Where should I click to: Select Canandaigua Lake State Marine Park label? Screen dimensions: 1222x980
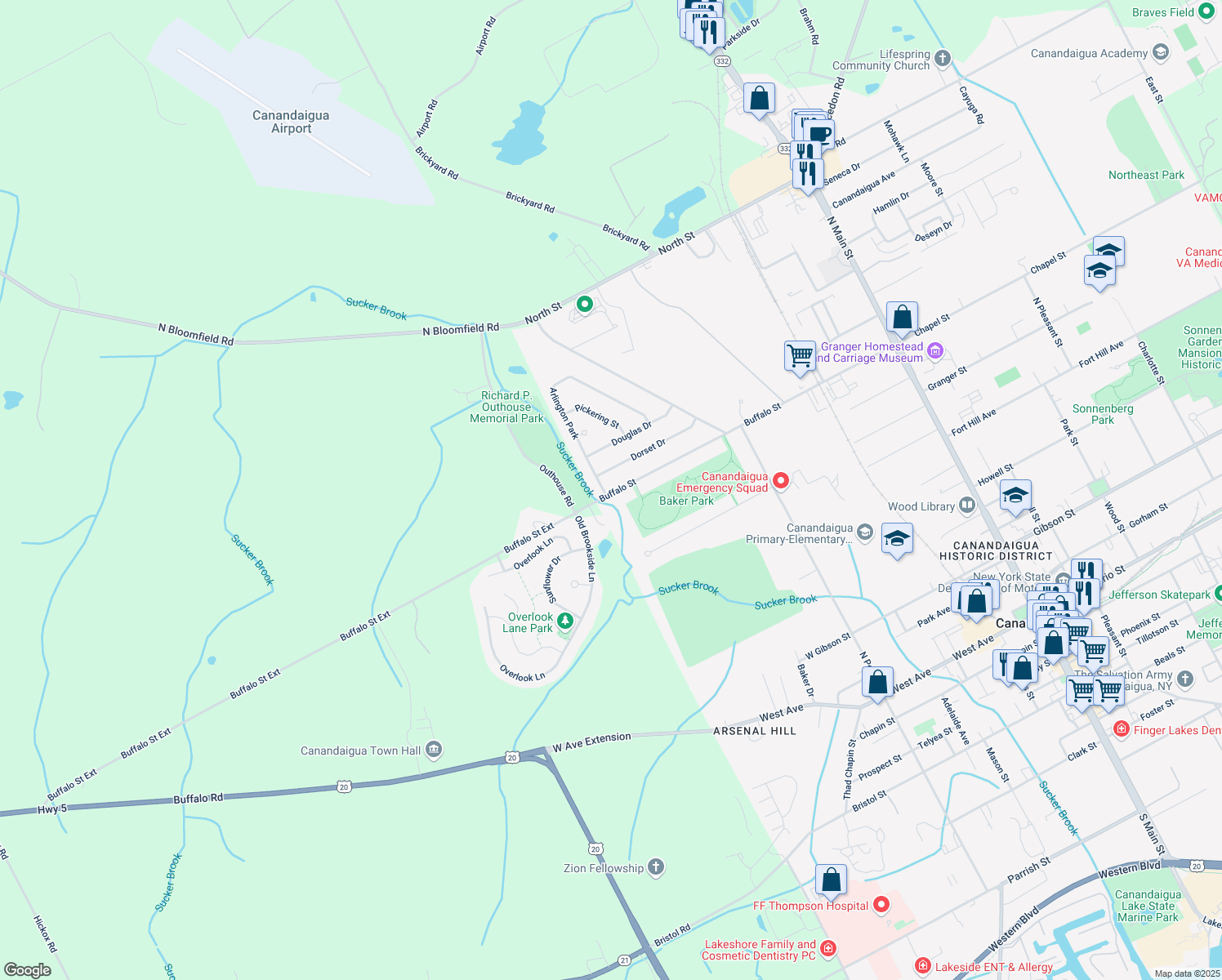click(x=1148, y=906)
